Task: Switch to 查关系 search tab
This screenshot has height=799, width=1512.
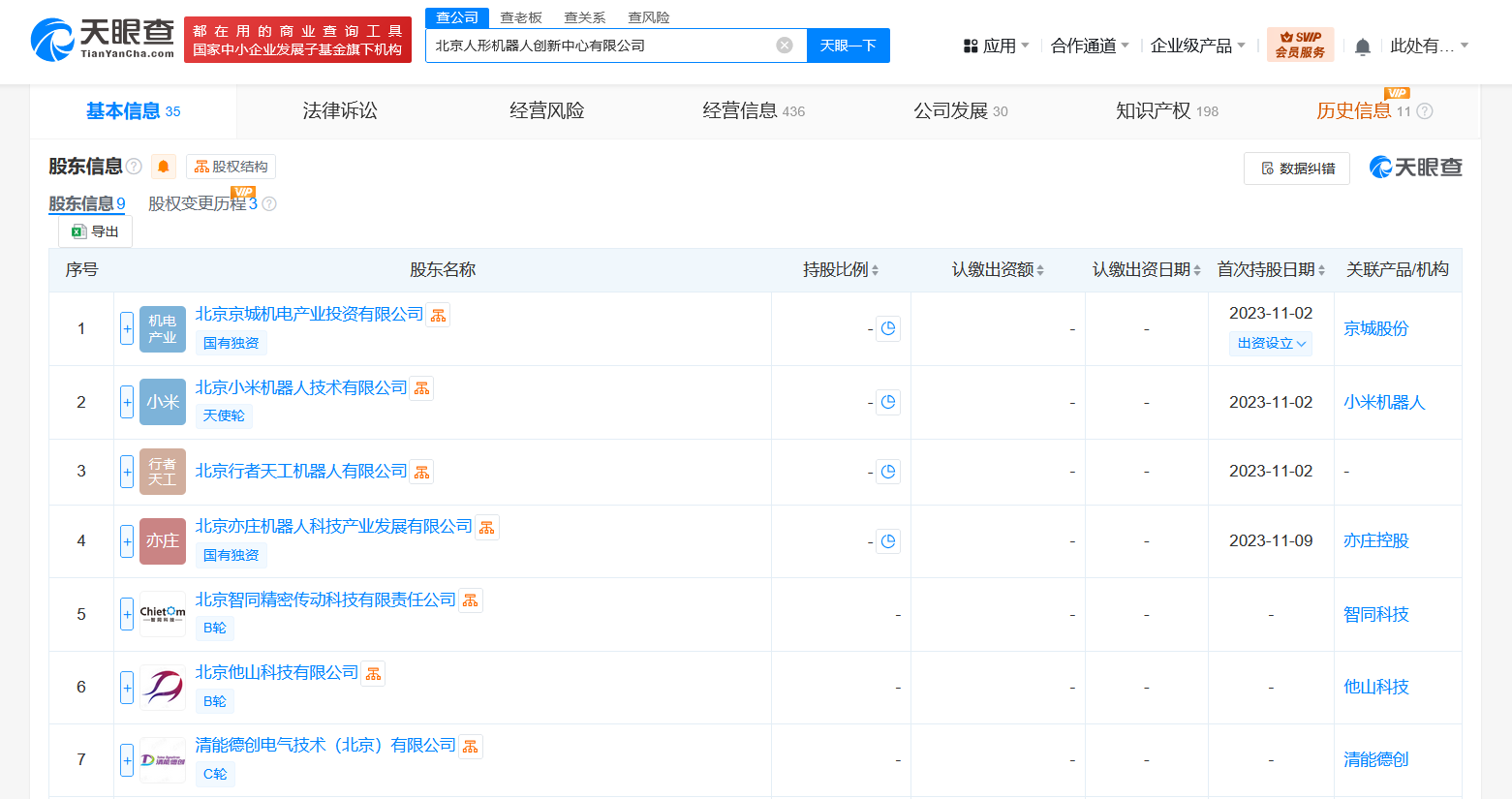Action: (585, 17)
